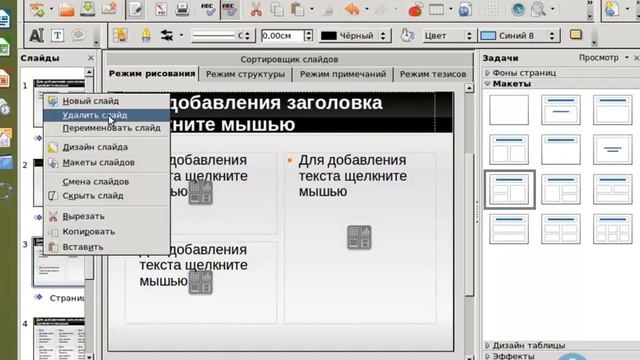Open the Paste options dropdown arrow

[312, 9]
